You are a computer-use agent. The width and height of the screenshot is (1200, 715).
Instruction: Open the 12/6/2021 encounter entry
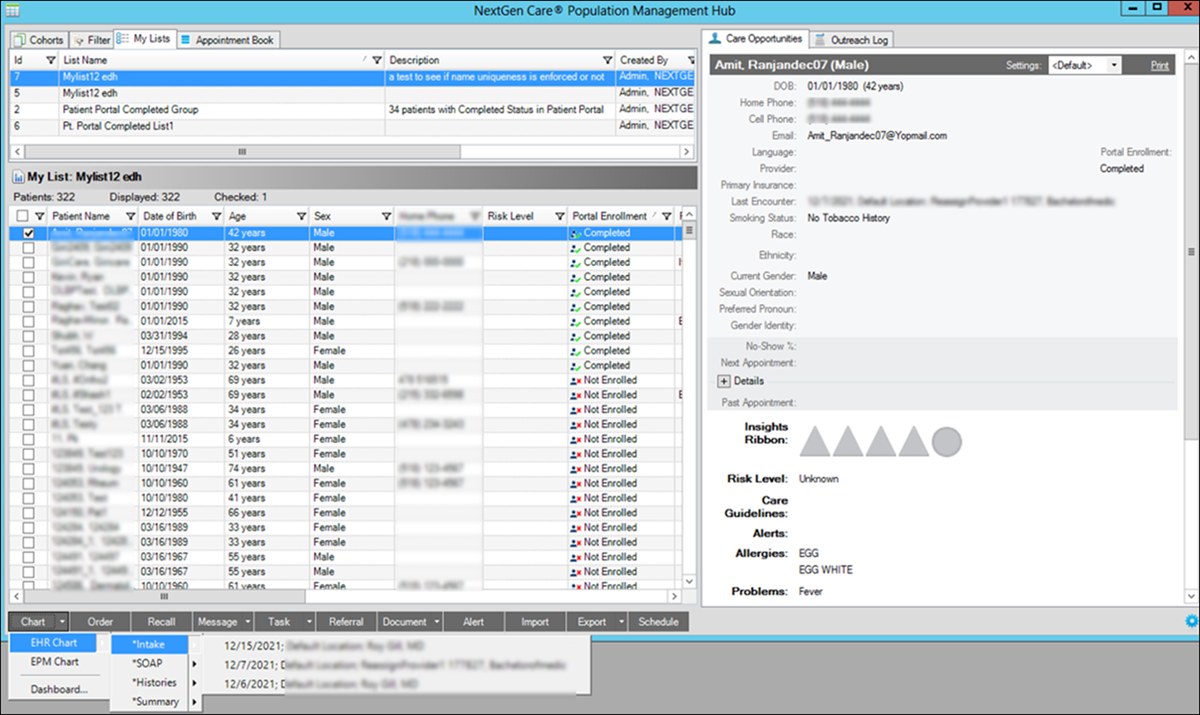point(398,683)
